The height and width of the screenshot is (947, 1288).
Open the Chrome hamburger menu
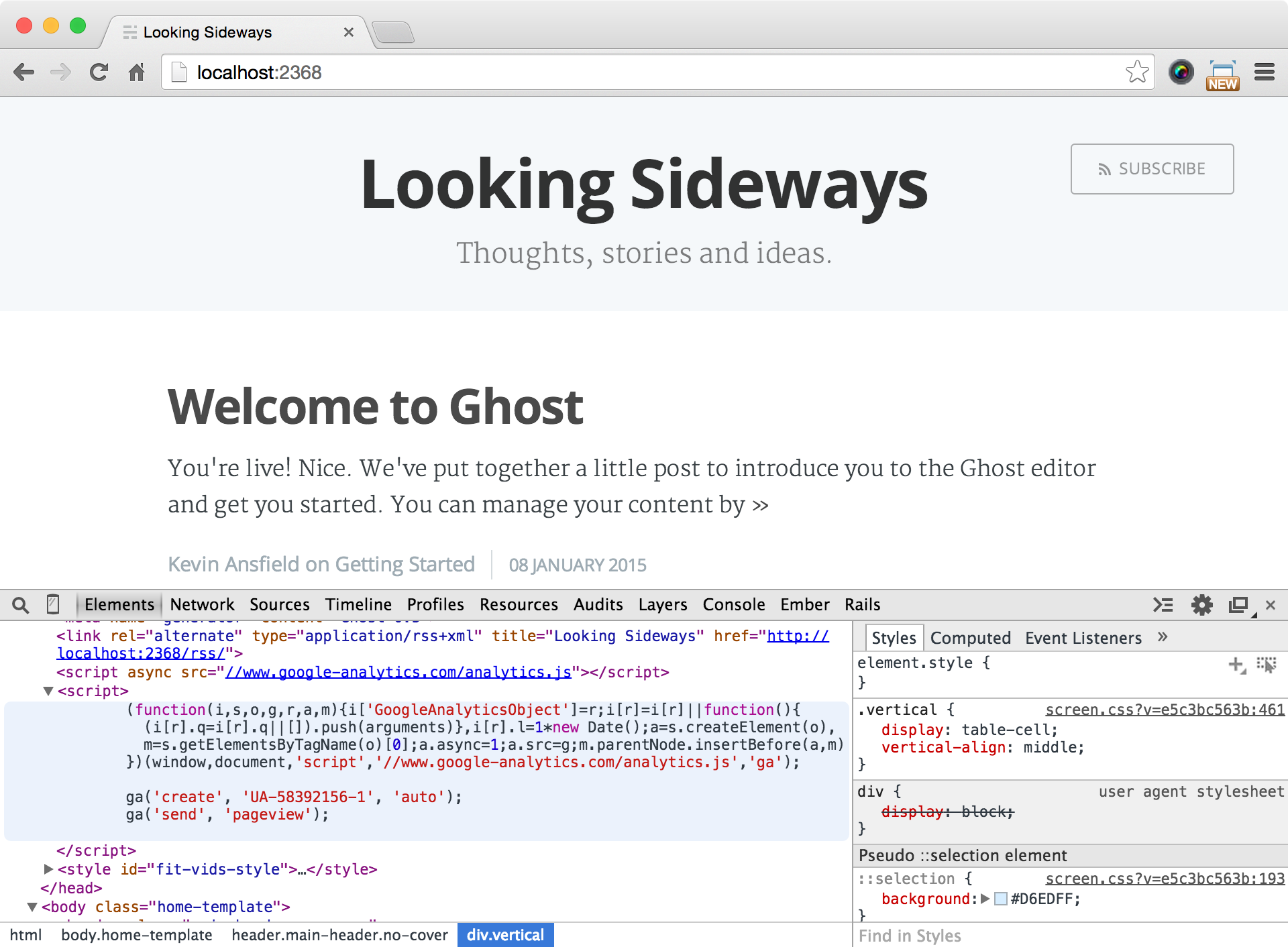[1265, 72]
